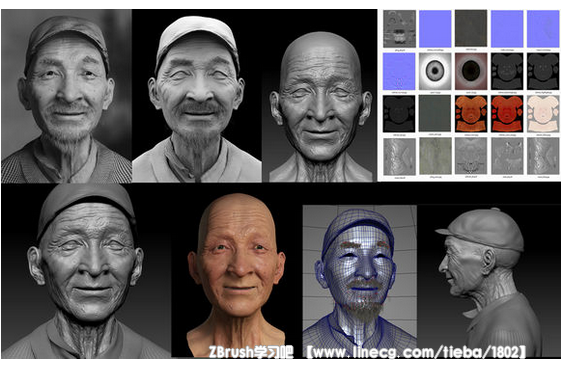Select the dark reddish eye texture thumbnail

coord(471,71)
